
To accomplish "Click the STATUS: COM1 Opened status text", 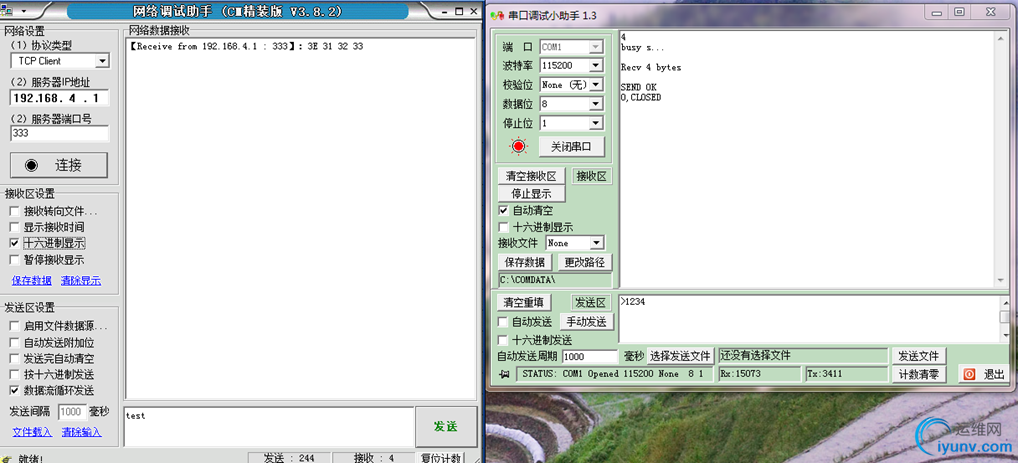I will (x=614, y=374).
